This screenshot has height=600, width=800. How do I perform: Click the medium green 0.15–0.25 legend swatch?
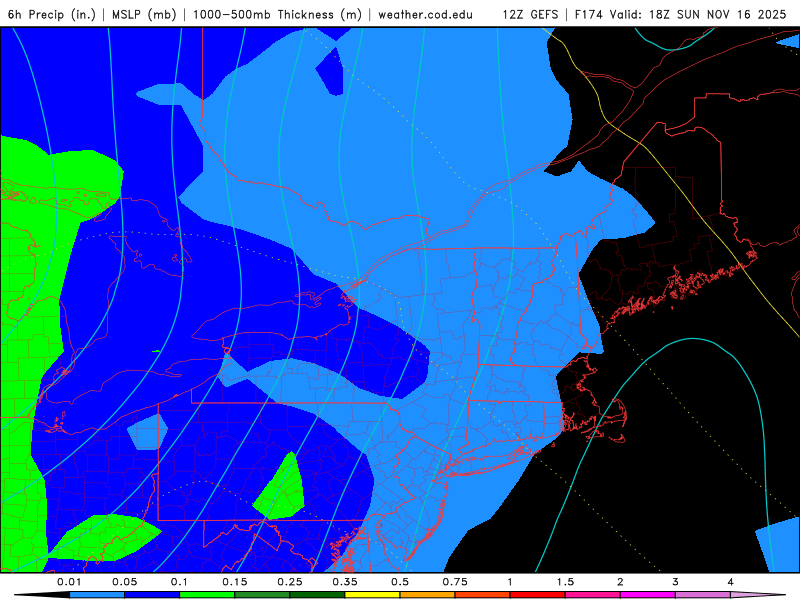pyautogui.click(x=262, y=595)
